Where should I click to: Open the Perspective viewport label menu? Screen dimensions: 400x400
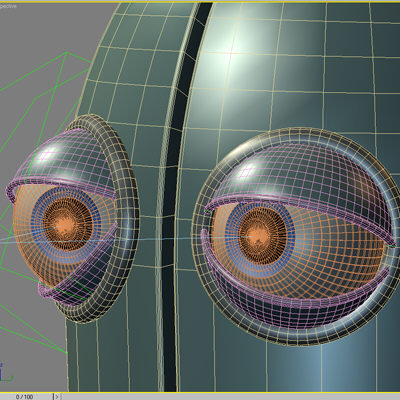point(8,6)
